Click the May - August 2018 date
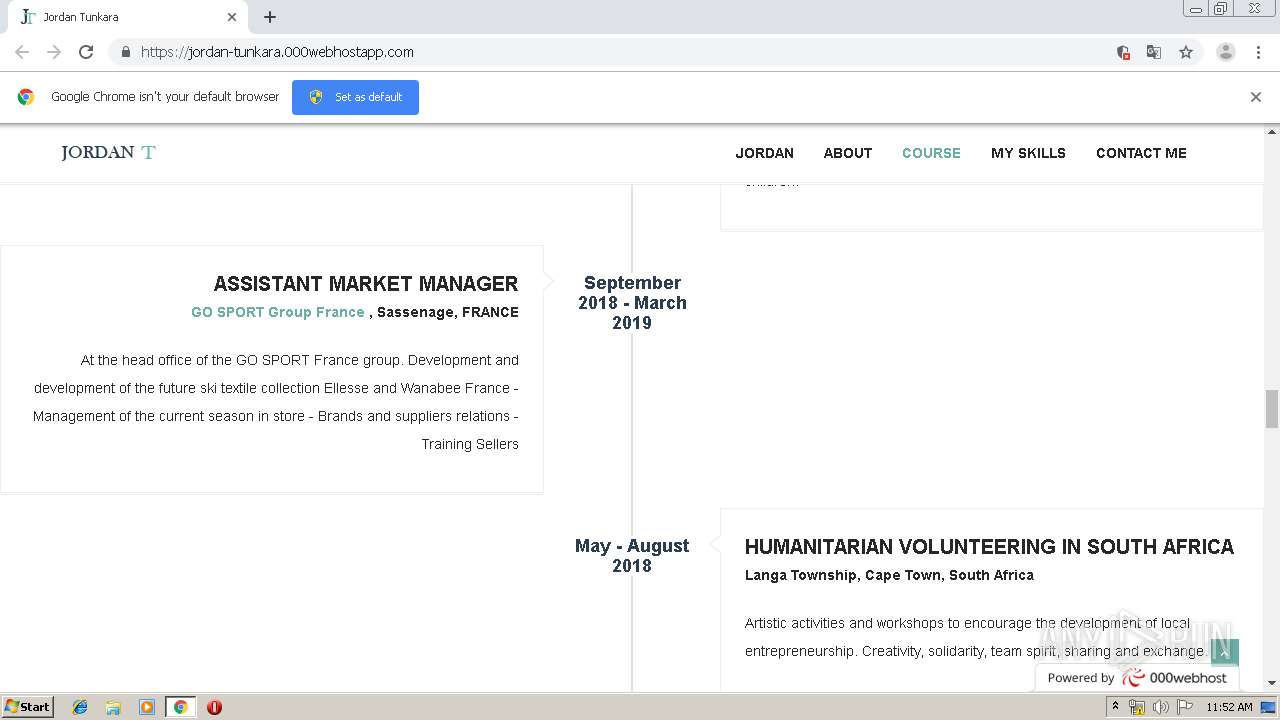The width and height of the screenshot is (1280, 720). click(632, 556)
